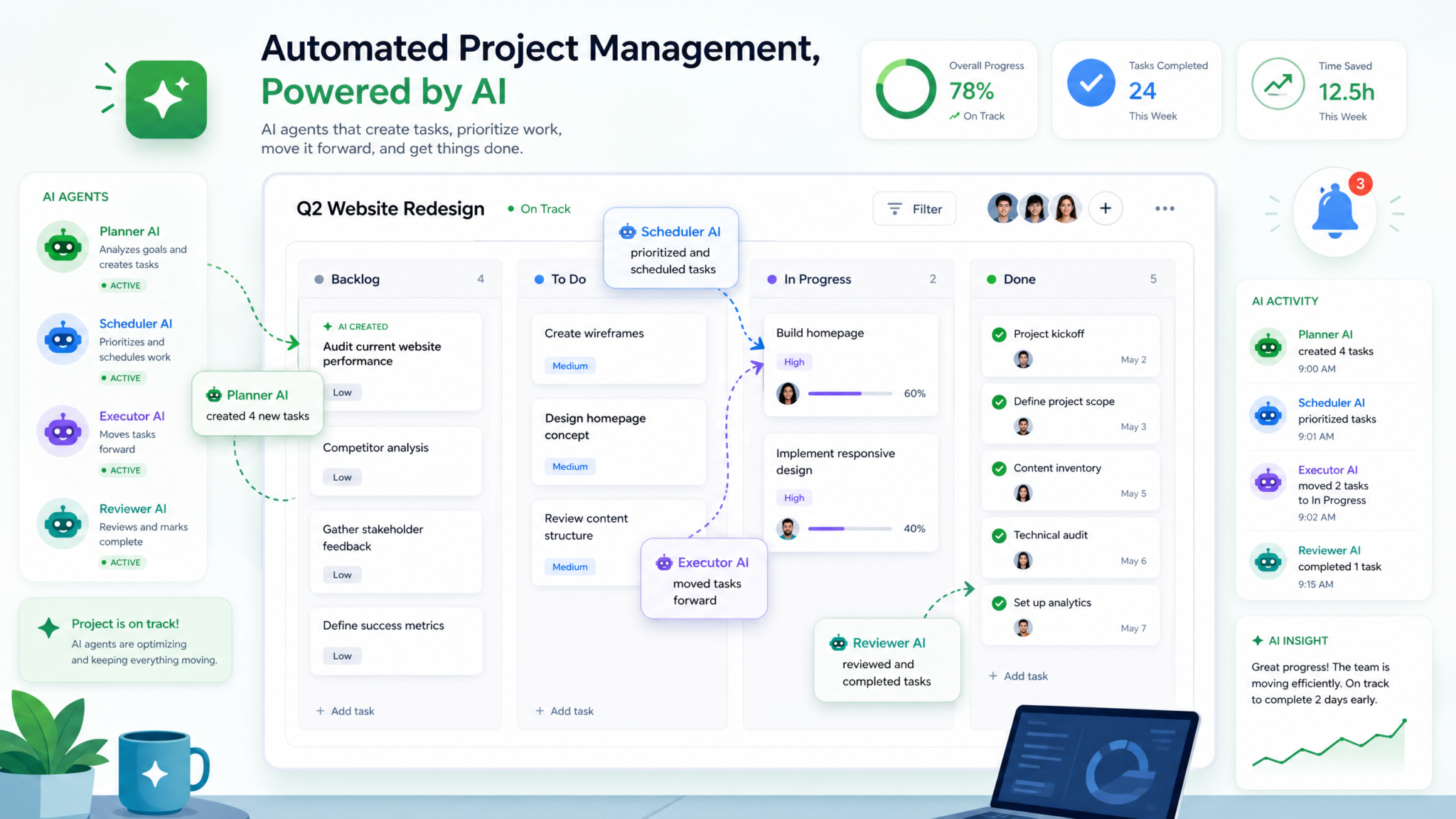Toggle the Set up analytics checkmark

tap(999, 603)
